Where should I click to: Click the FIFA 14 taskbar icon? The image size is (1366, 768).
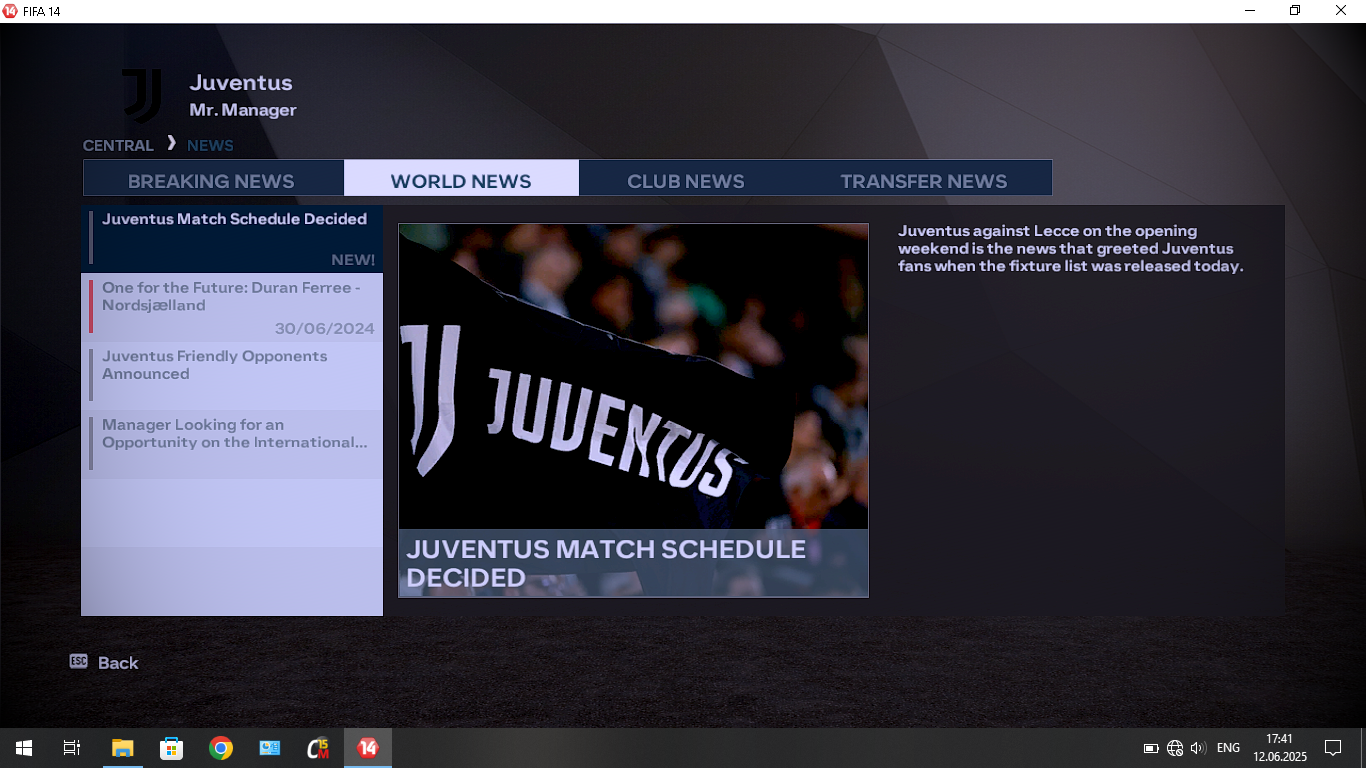[368, 748]
